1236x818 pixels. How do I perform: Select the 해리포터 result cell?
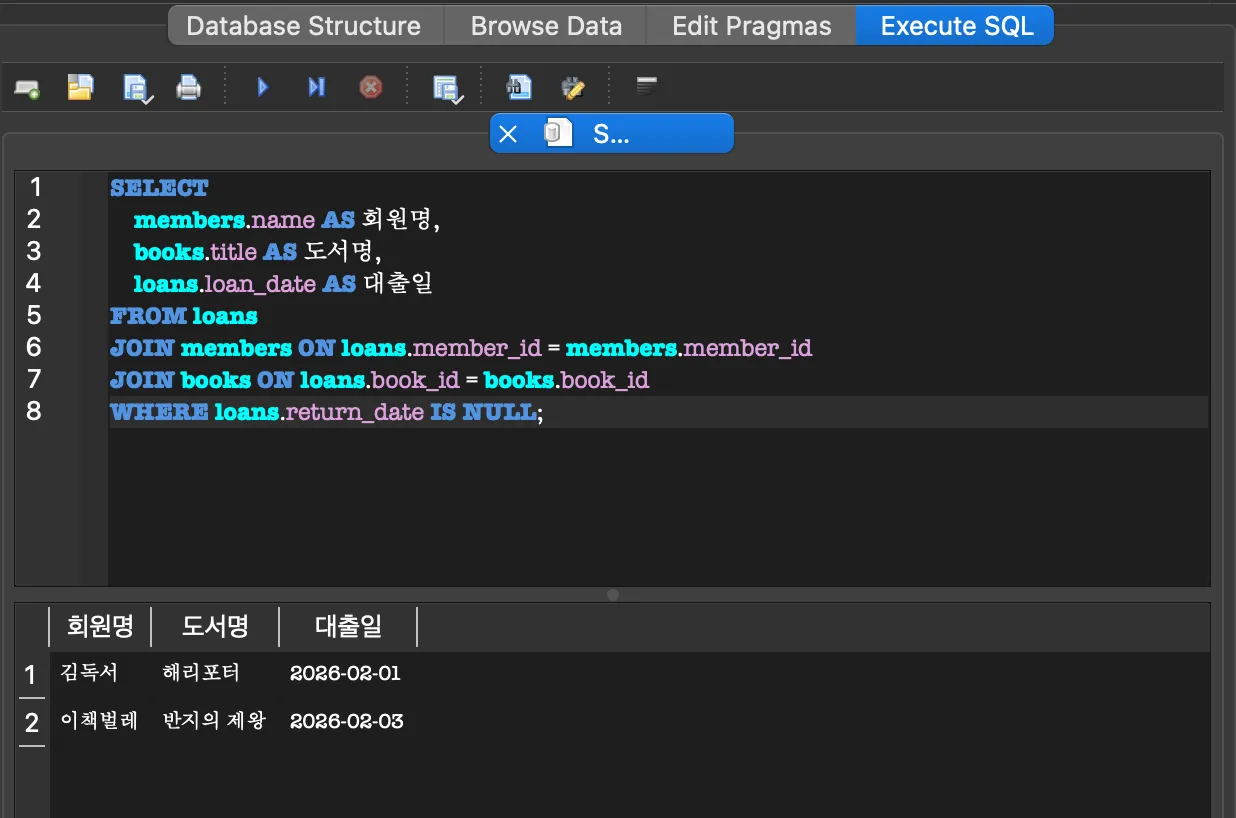point(201,673)
